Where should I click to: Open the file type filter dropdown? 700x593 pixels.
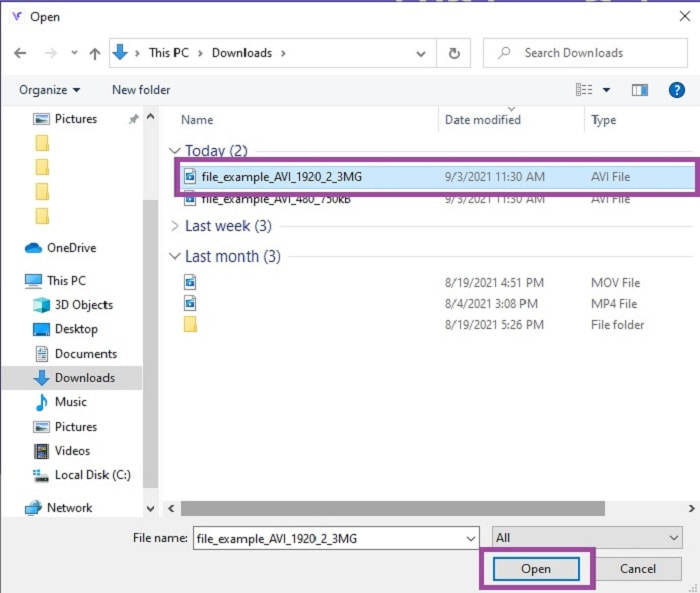tap(587, 538)
